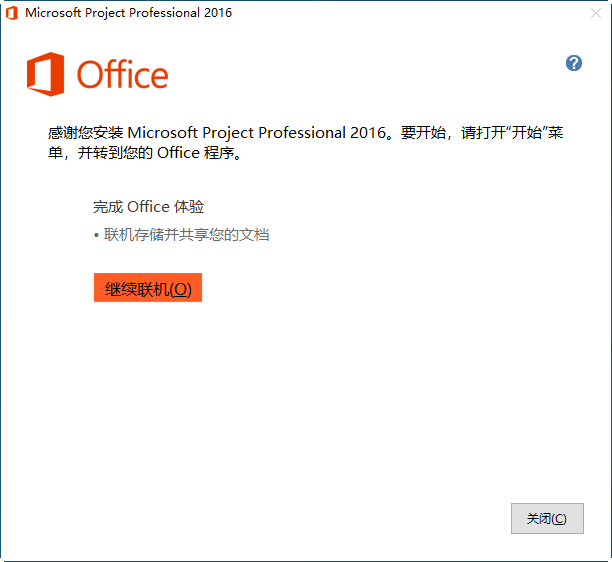Click the quoted "开始" word in message
Viewport: 612px width, 562px height.
[x=525, y=133]
